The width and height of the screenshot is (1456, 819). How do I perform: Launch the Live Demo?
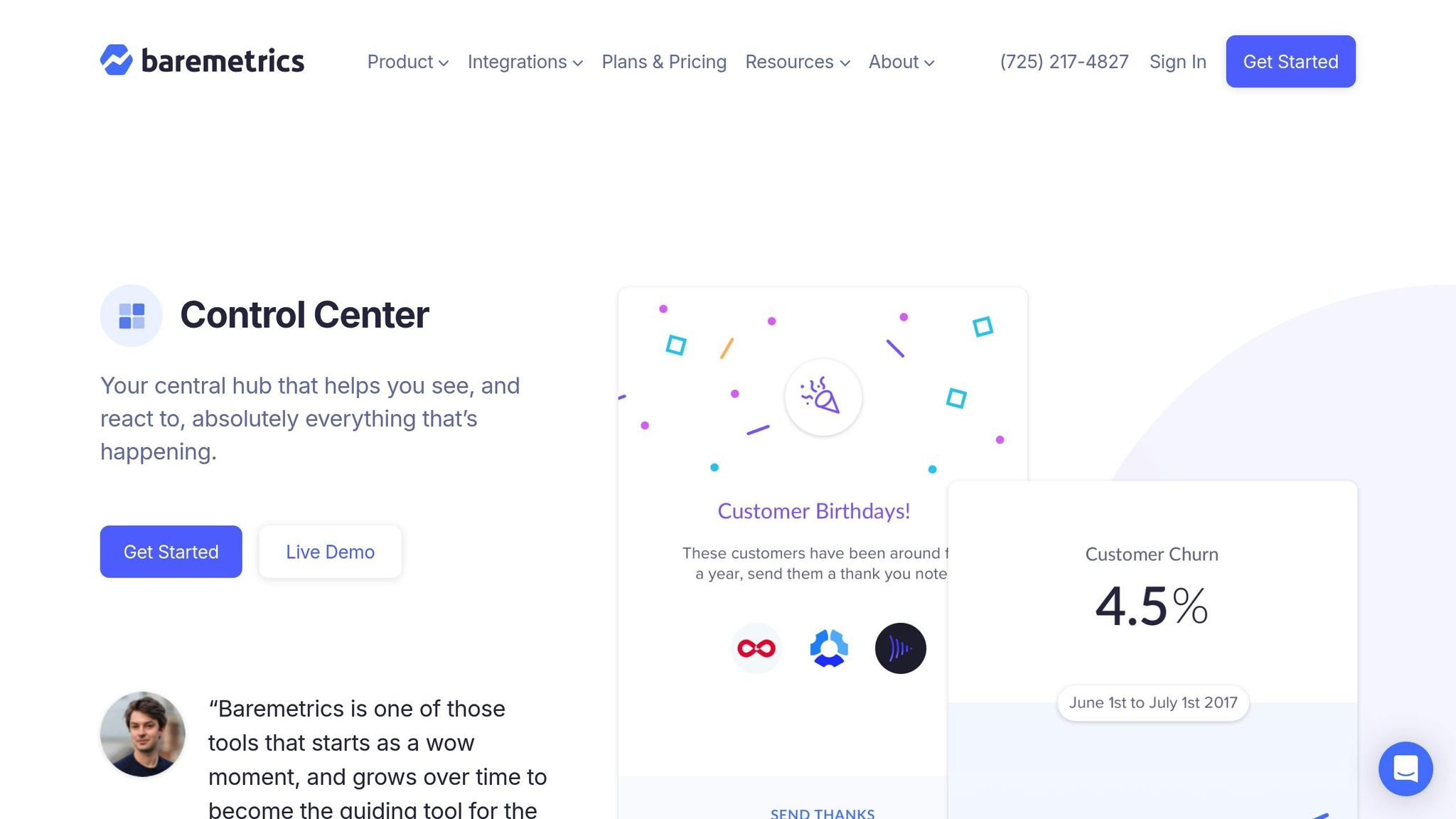pyautogui.click(x=330, y=552)
